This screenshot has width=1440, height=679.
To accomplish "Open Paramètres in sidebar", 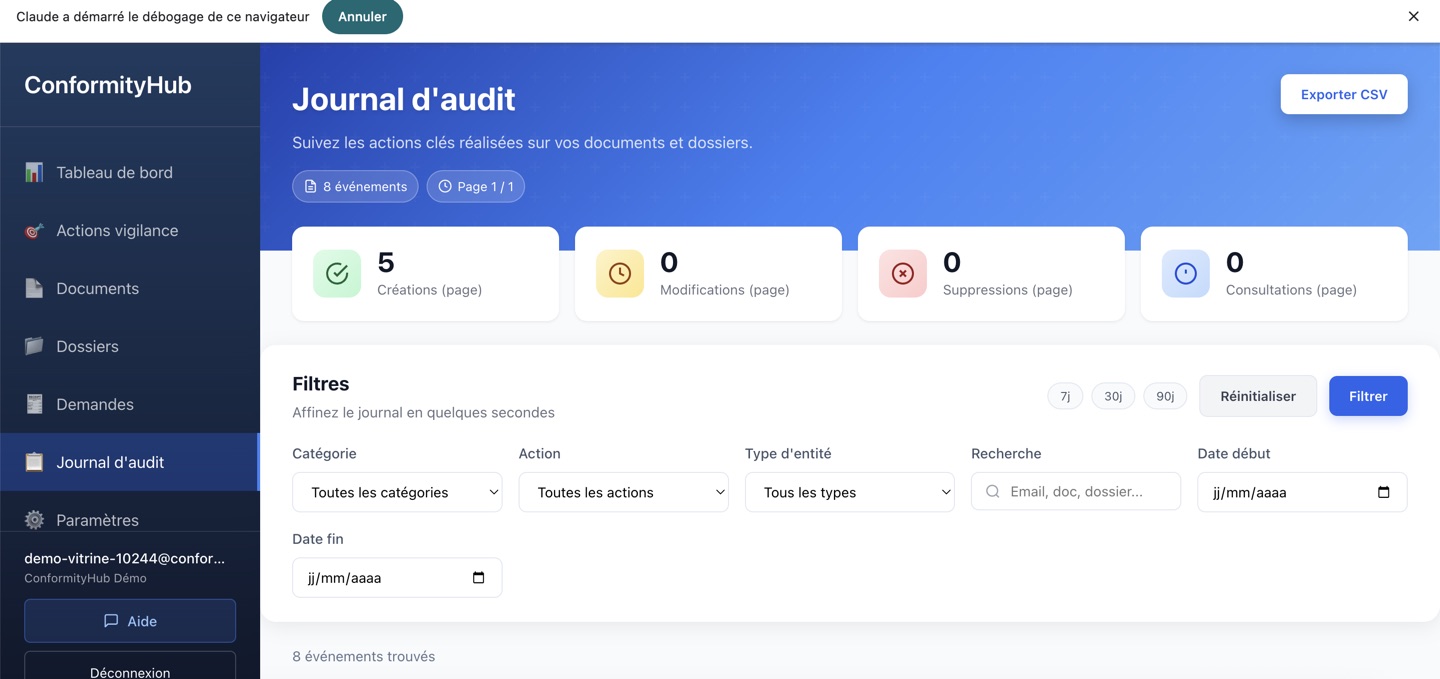I will pos(130,518).
